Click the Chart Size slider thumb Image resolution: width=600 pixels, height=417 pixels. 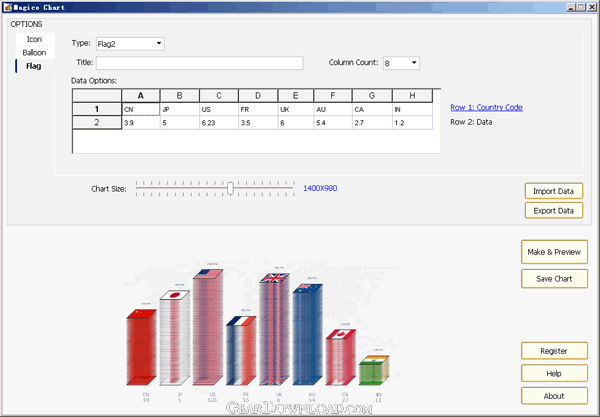(x=230, y=188)
